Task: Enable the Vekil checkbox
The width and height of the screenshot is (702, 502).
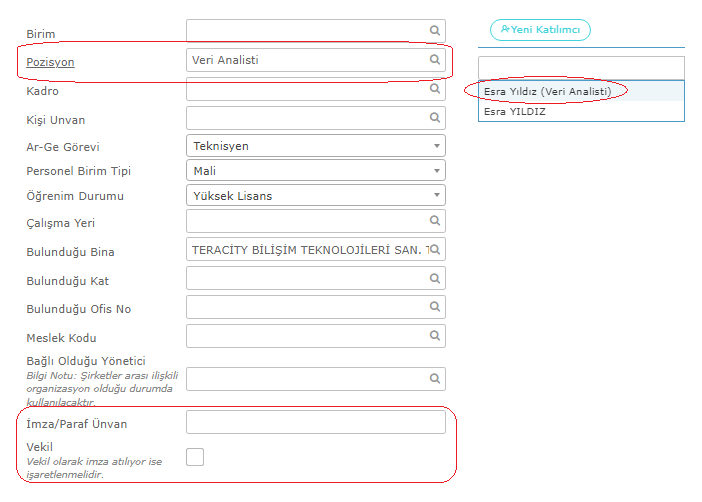Action: (195, 457)
